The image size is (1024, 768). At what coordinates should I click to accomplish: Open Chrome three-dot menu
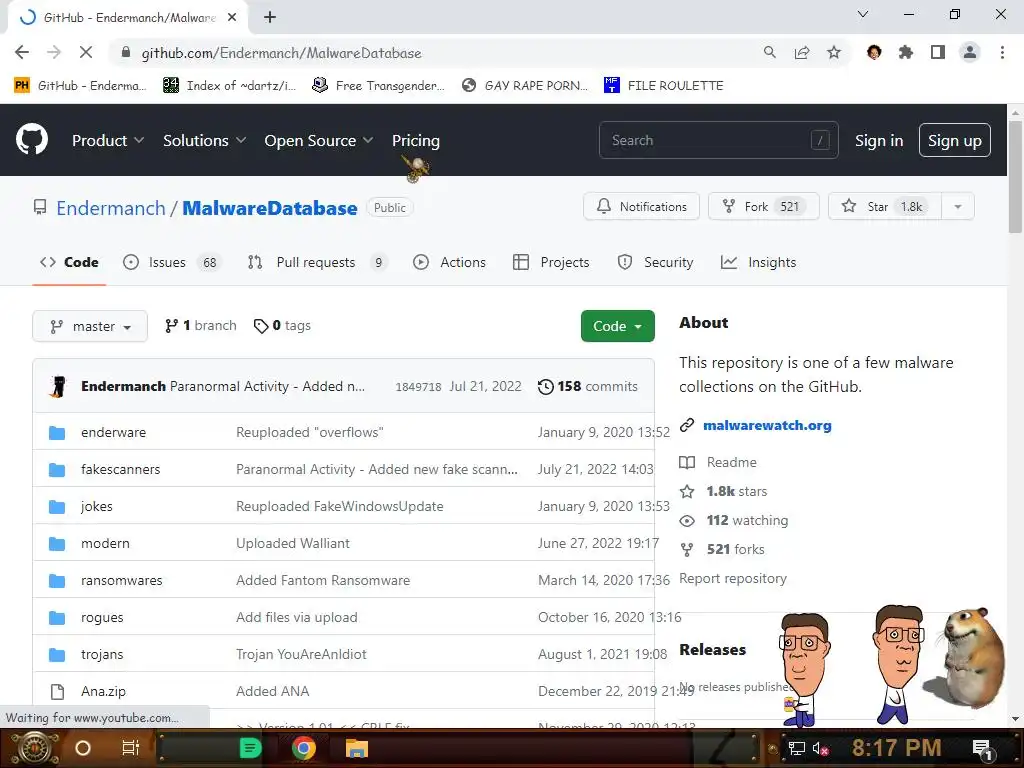pos(1002,52)
